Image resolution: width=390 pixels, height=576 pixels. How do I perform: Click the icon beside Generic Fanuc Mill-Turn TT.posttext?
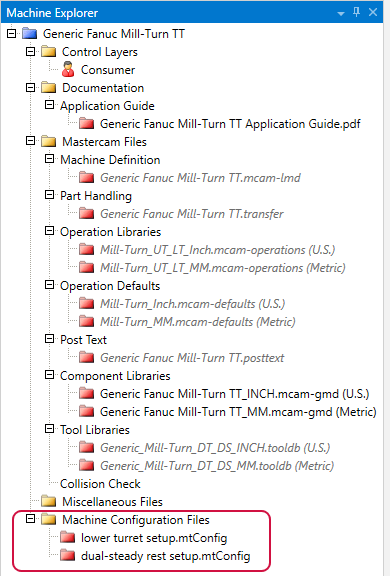(87, 357)
